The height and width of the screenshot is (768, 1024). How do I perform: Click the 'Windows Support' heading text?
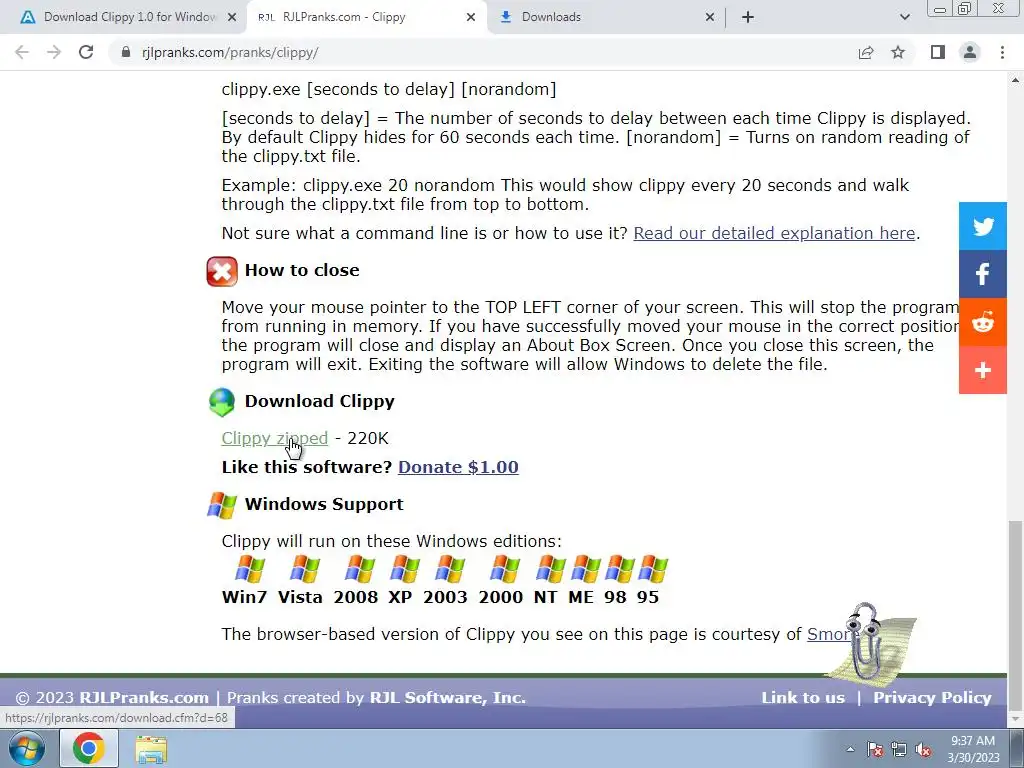324,504
